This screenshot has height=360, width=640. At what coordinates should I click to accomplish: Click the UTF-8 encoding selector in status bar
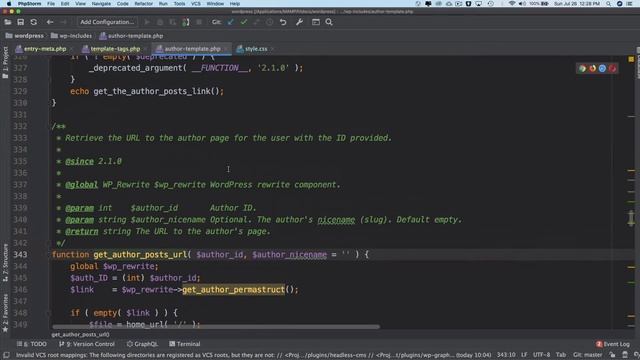click(542, 355)
